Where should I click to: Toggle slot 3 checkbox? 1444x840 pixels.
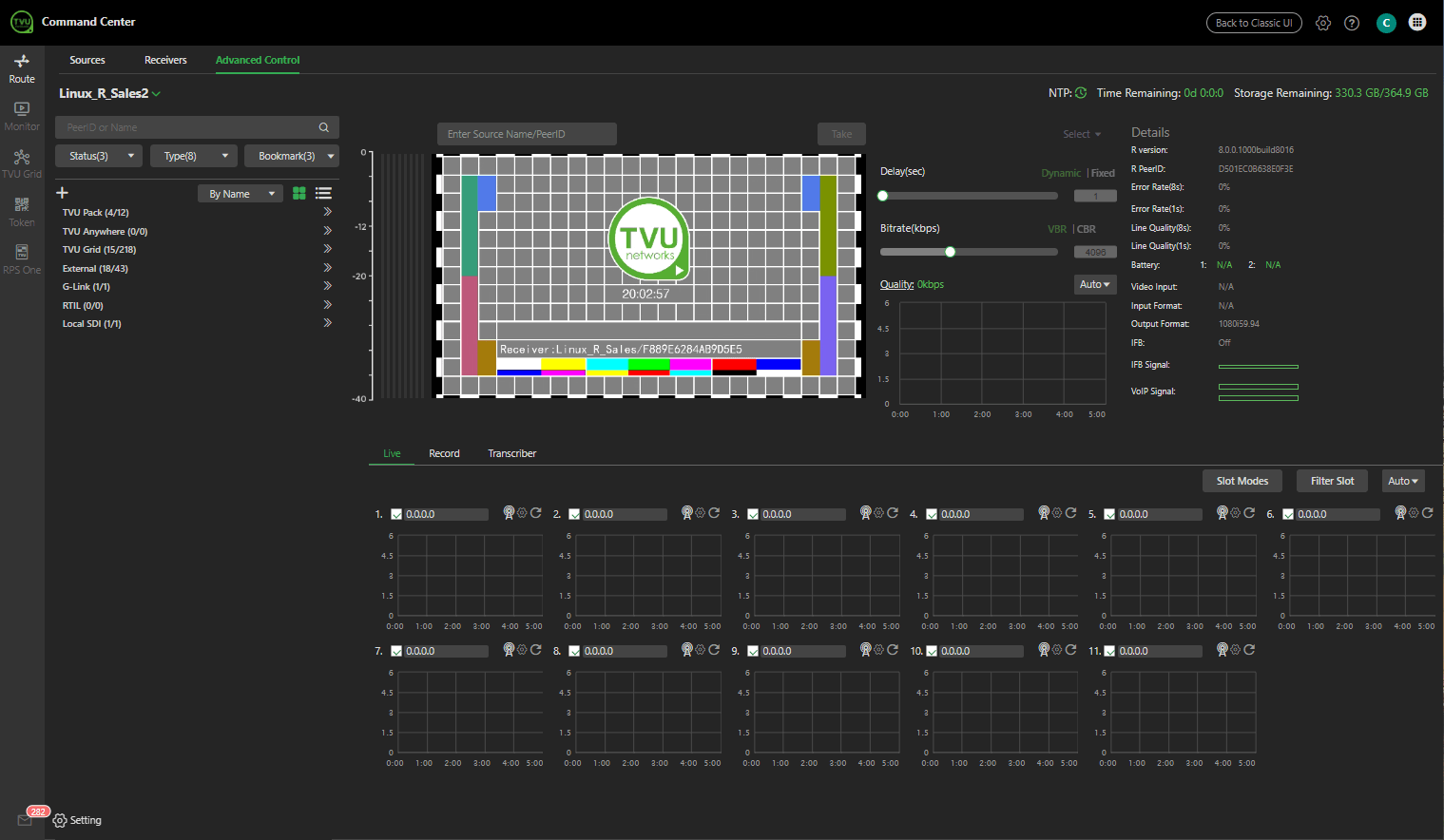click(x=753, y=514)
